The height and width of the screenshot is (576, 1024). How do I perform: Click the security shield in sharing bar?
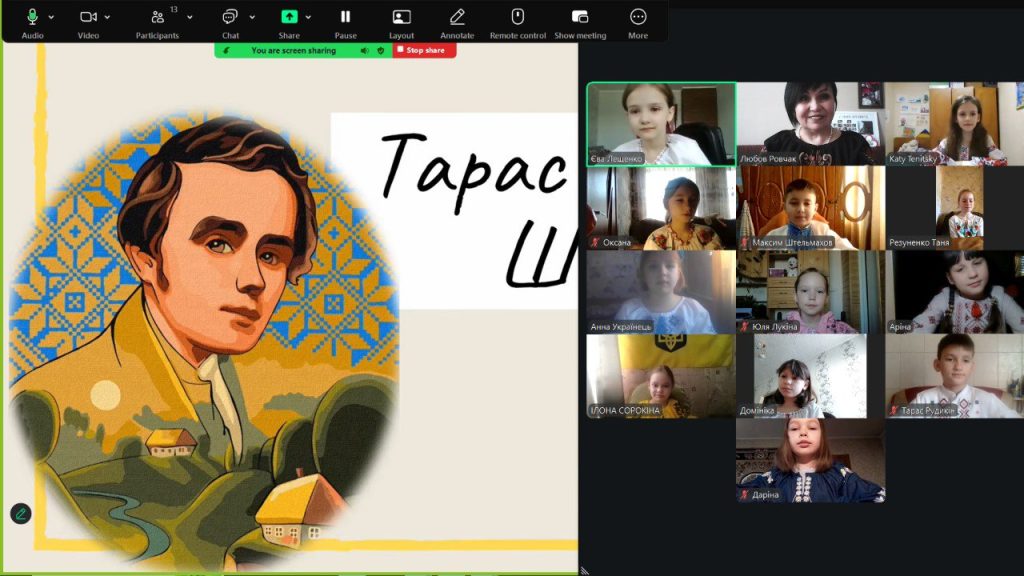click(x=381, y=50)
